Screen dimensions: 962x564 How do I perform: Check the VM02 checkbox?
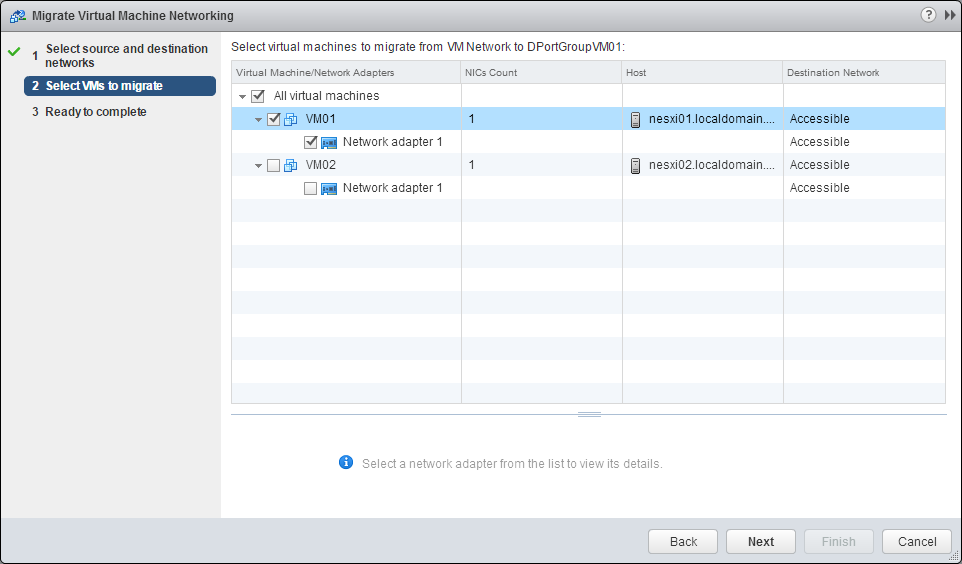tap(274, 165)
